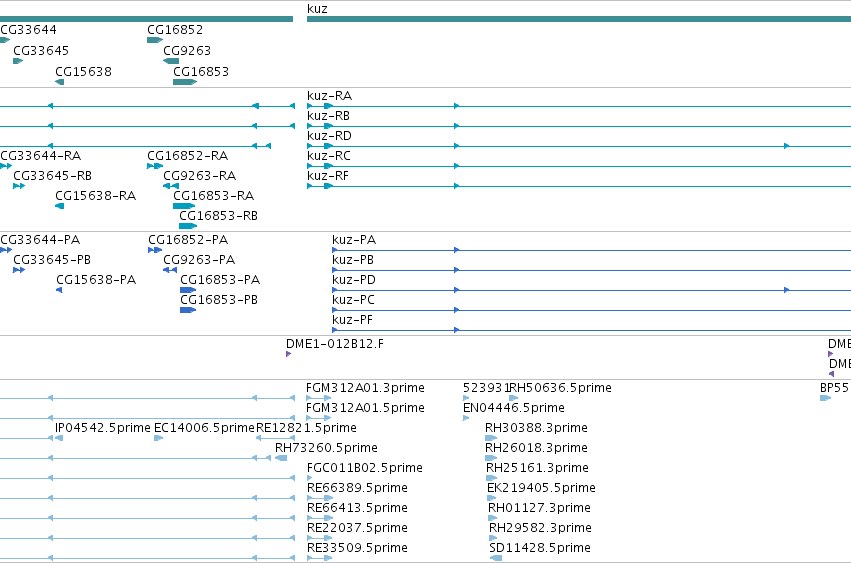Screen dimensions: 851x563
Task: Click the RE66389.5prime EST label
Action: [x=357, y=489]
